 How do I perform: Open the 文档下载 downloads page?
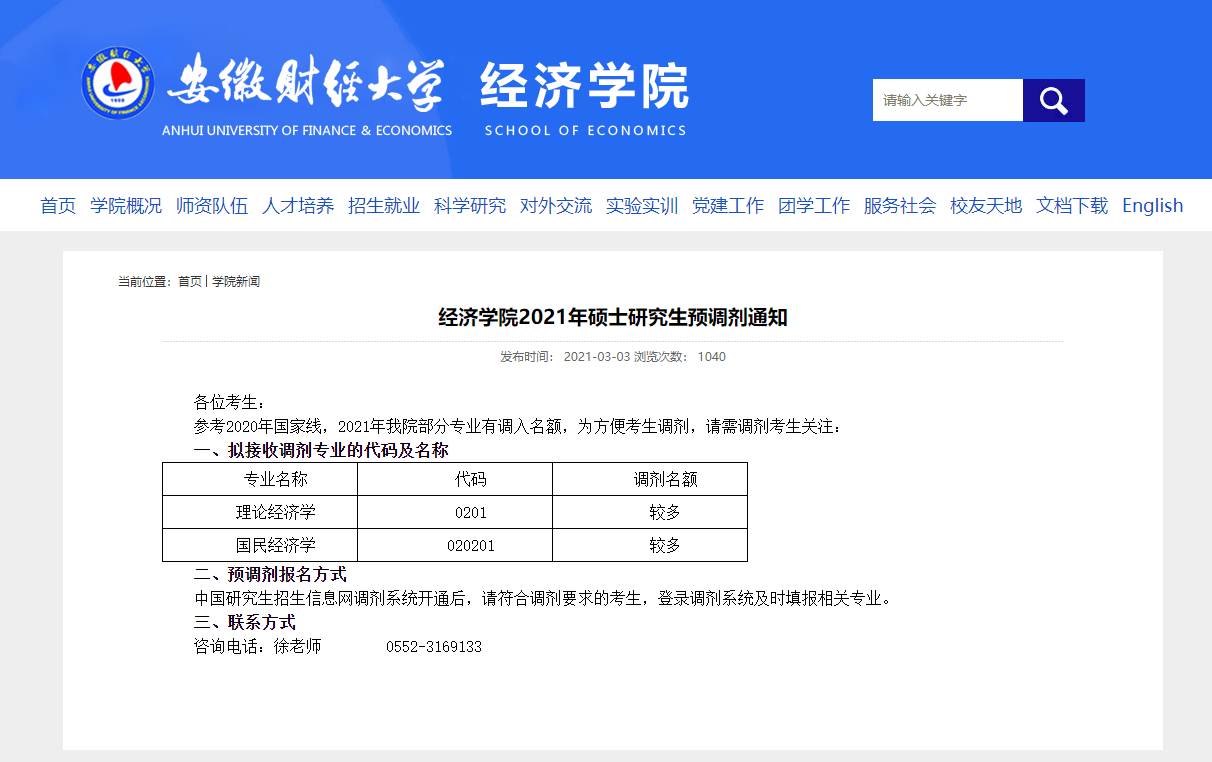1072,206
